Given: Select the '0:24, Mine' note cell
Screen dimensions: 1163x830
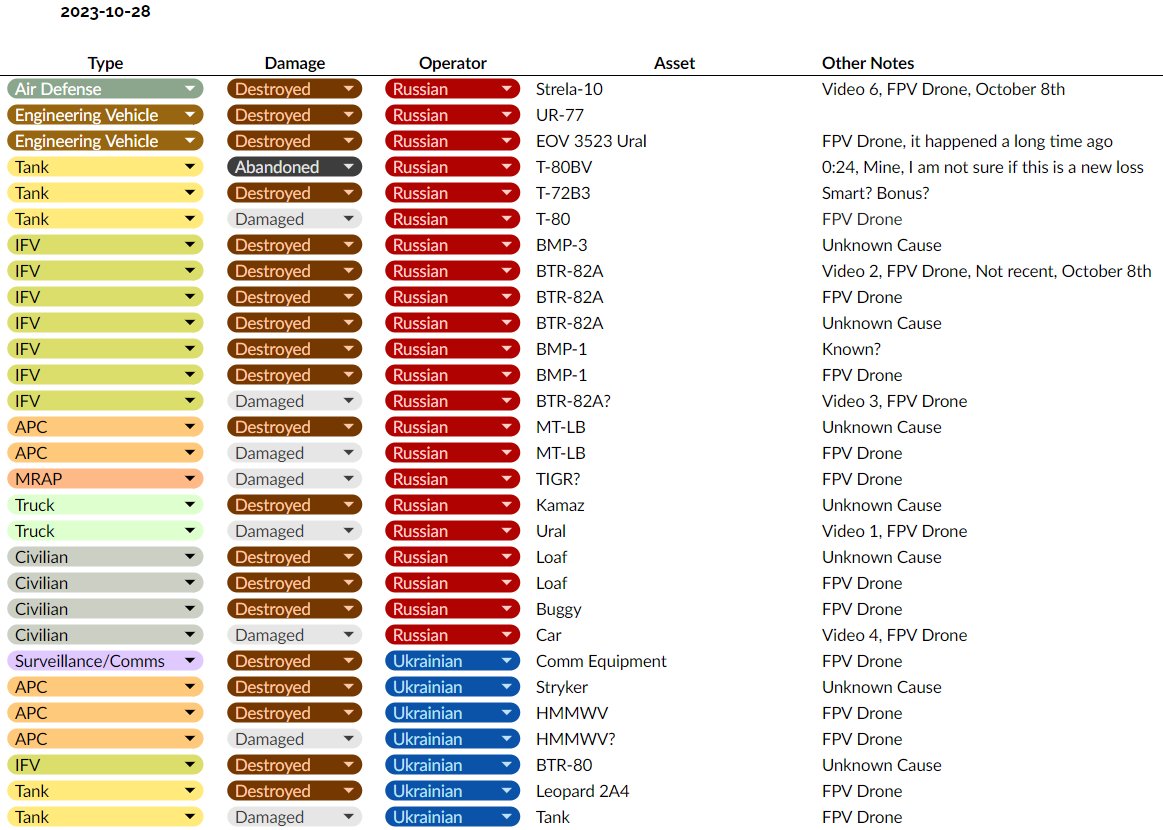Looking at the screenshot, I should [983, 167].
